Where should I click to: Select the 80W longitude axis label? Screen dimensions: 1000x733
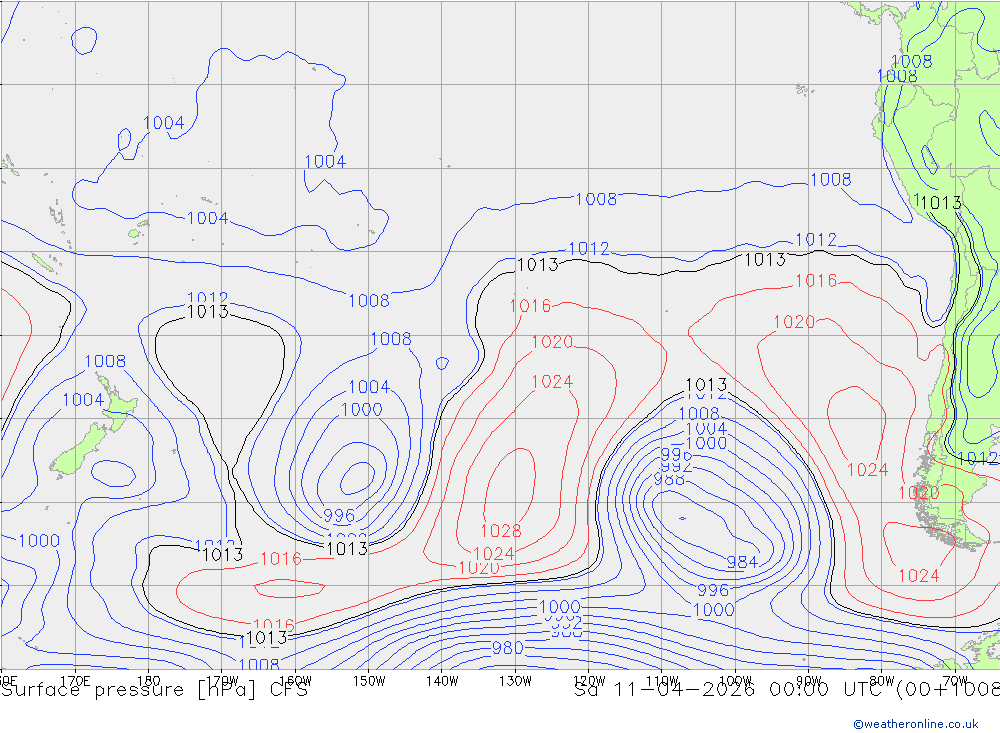[882, 681]
